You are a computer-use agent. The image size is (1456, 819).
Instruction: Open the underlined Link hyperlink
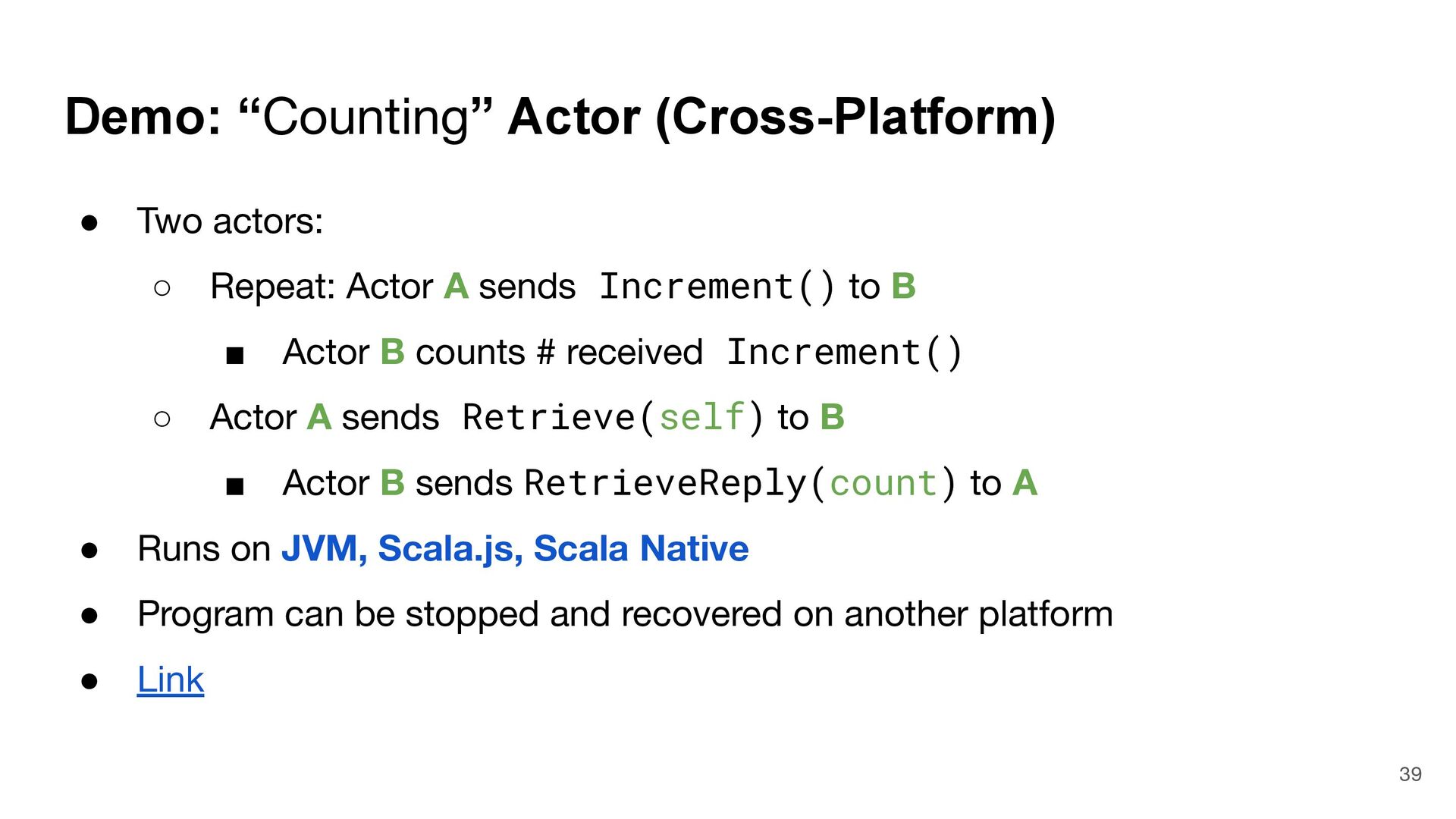(171, 679)
